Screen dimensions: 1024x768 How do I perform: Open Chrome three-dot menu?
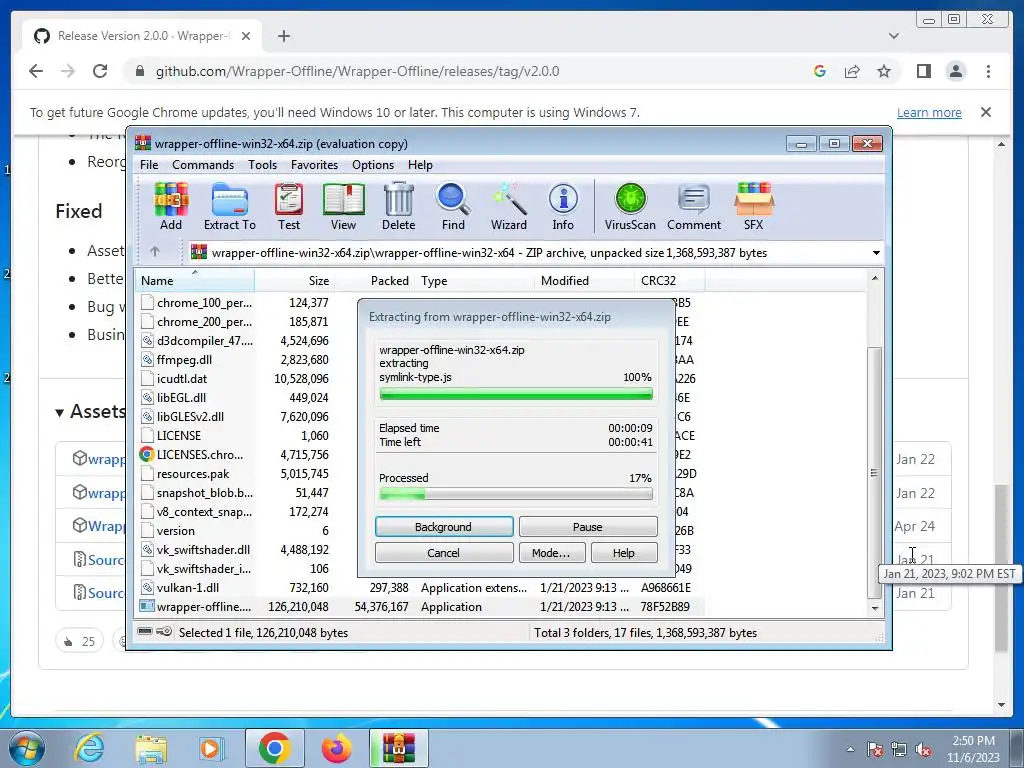click(988, 71)
